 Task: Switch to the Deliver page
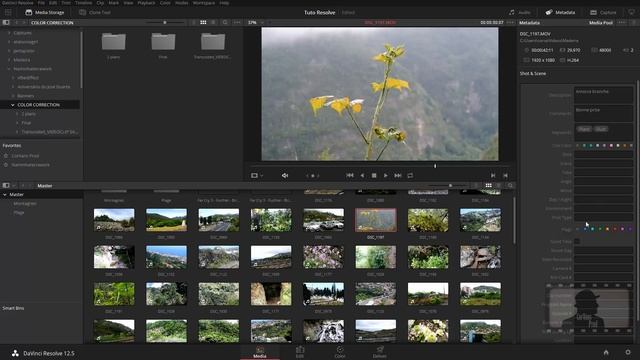click(380, 352)
